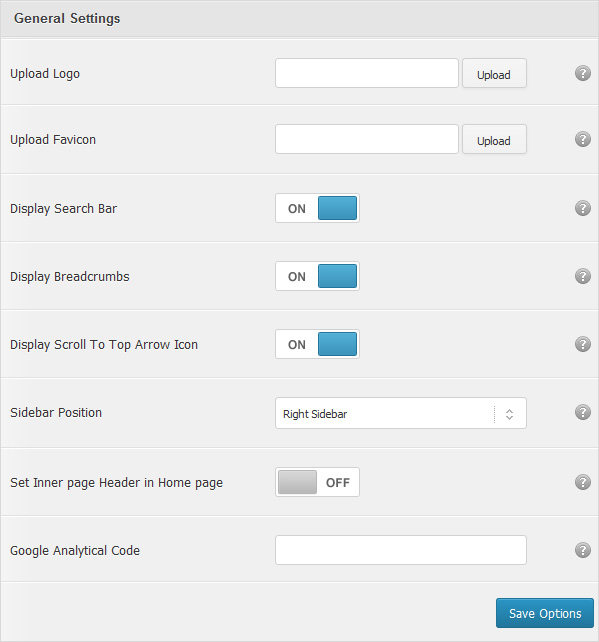The image size is (599, 642).
Task: Click help icon for Google Analytical Code
Action: tap(583, 550)
